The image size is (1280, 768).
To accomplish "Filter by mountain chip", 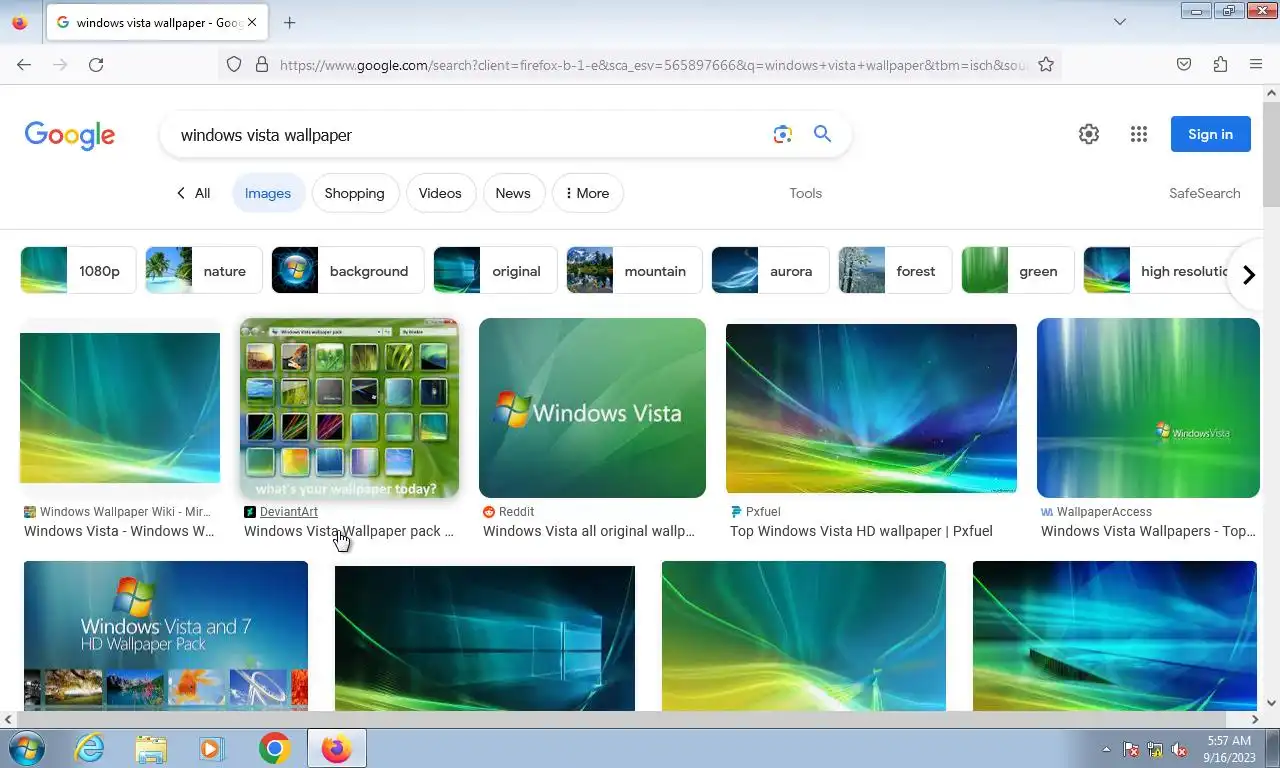I will click(634, 271).
